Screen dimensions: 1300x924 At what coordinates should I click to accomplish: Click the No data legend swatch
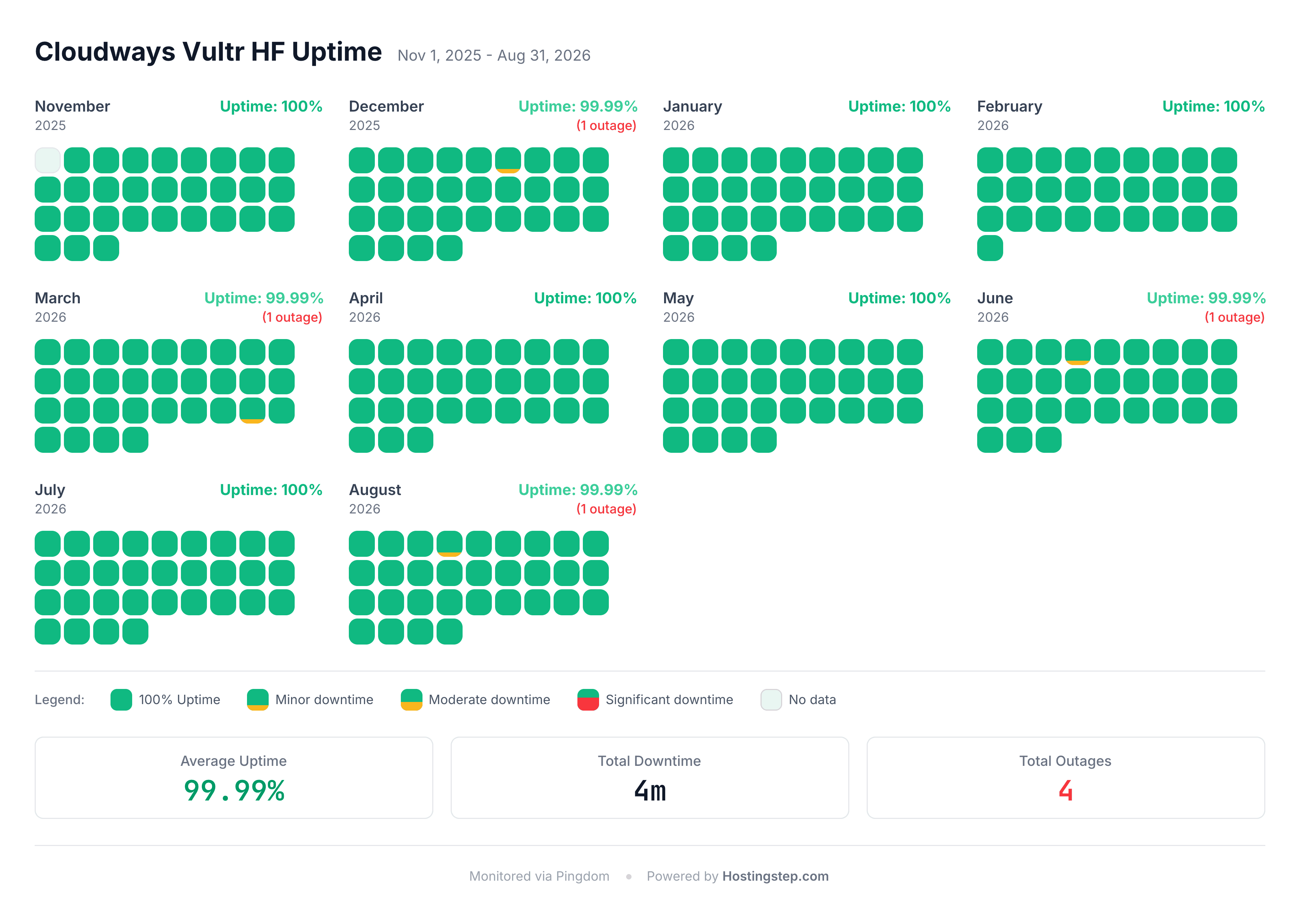771,700
